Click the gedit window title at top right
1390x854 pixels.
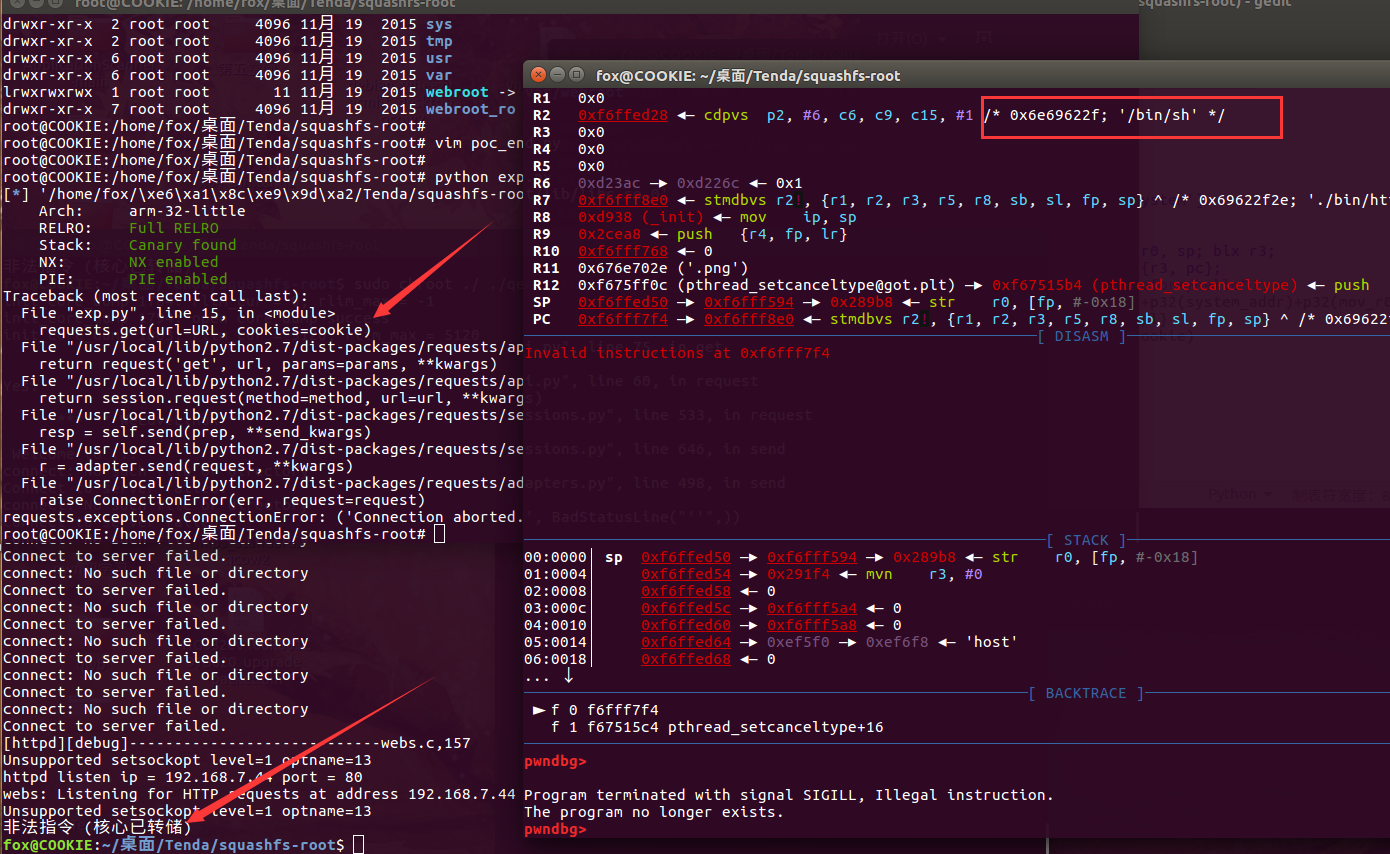[1216, 4]
